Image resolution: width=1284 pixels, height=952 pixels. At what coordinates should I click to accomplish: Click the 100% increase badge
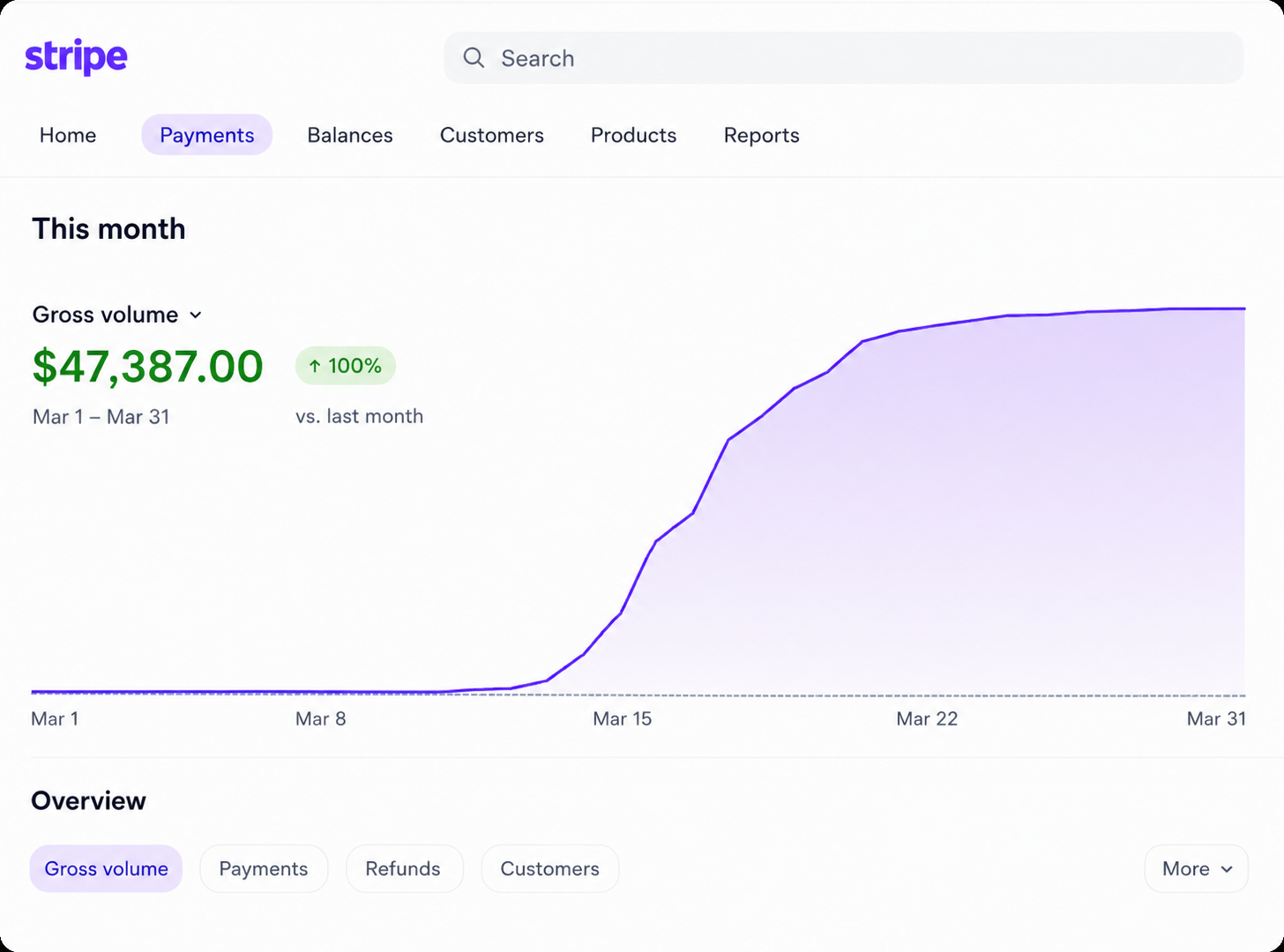[x=346, y=366]
